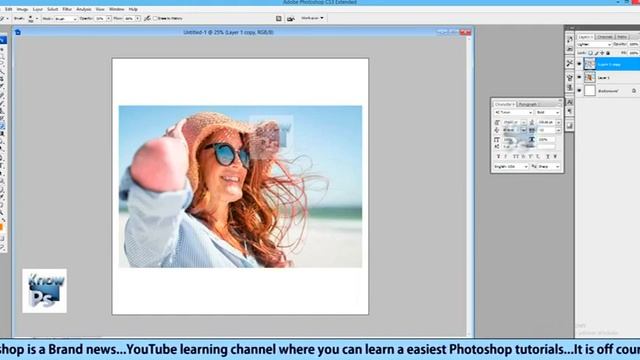640x360 pixels.
Task: Select the Background layer thumbnail
Action: (590, 91)
